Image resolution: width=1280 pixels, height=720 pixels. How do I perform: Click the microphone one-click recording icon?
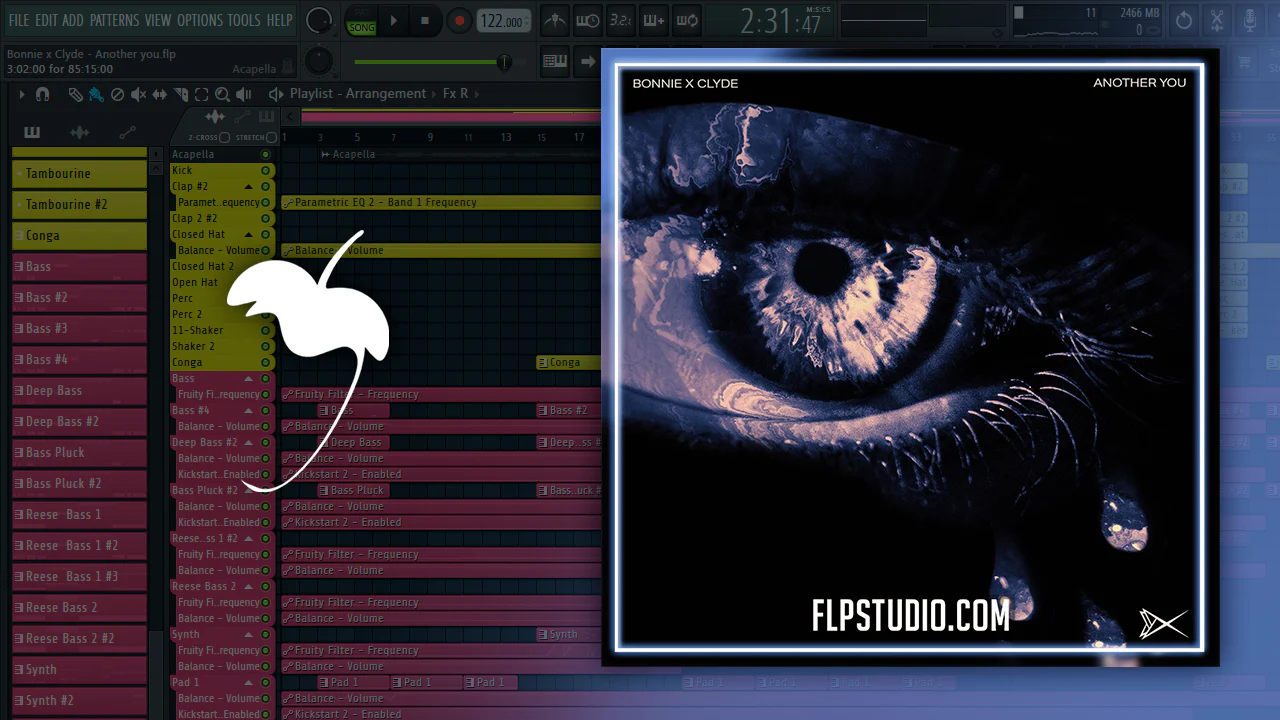coord(1250,20)
